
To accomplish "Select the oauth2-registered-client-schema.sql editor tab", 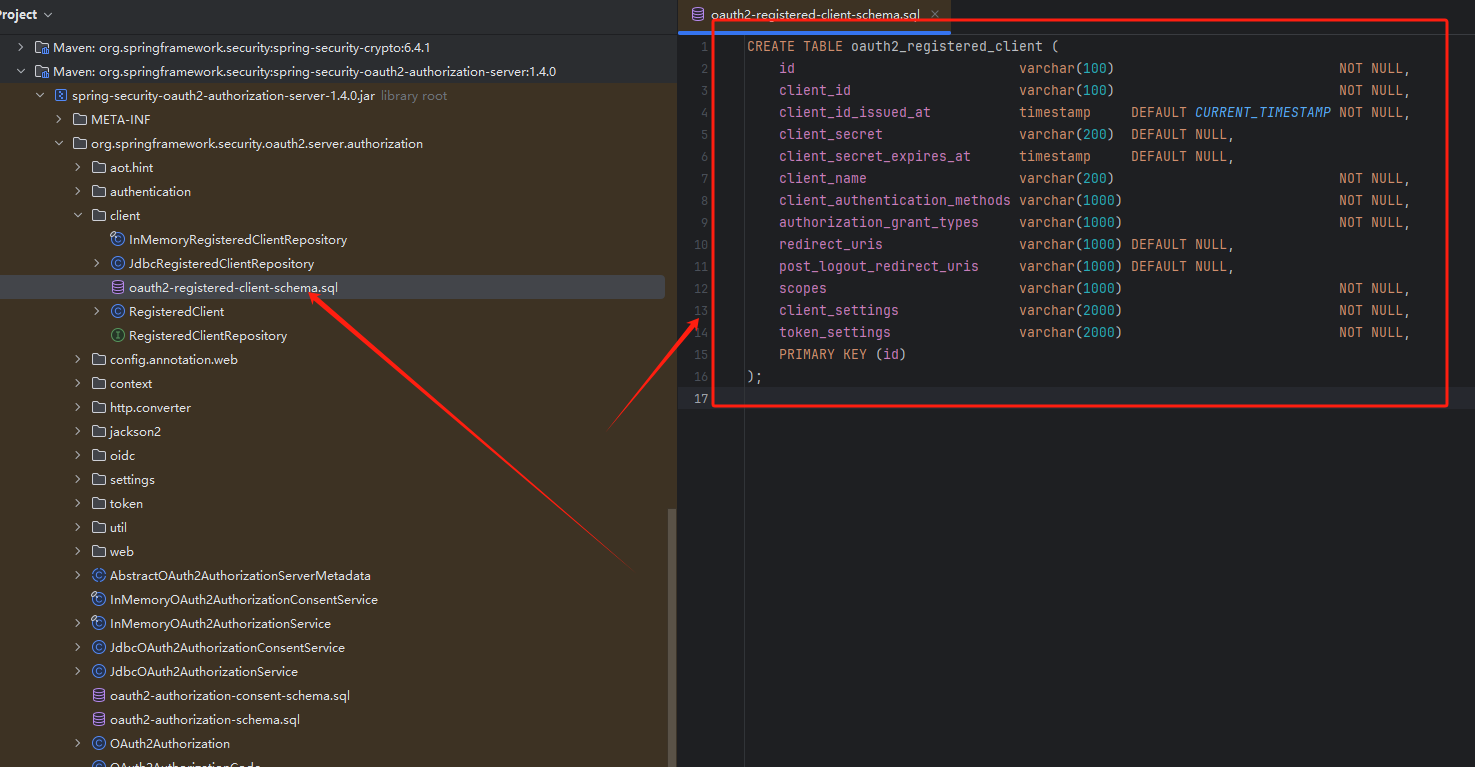I will click(814, 15).
